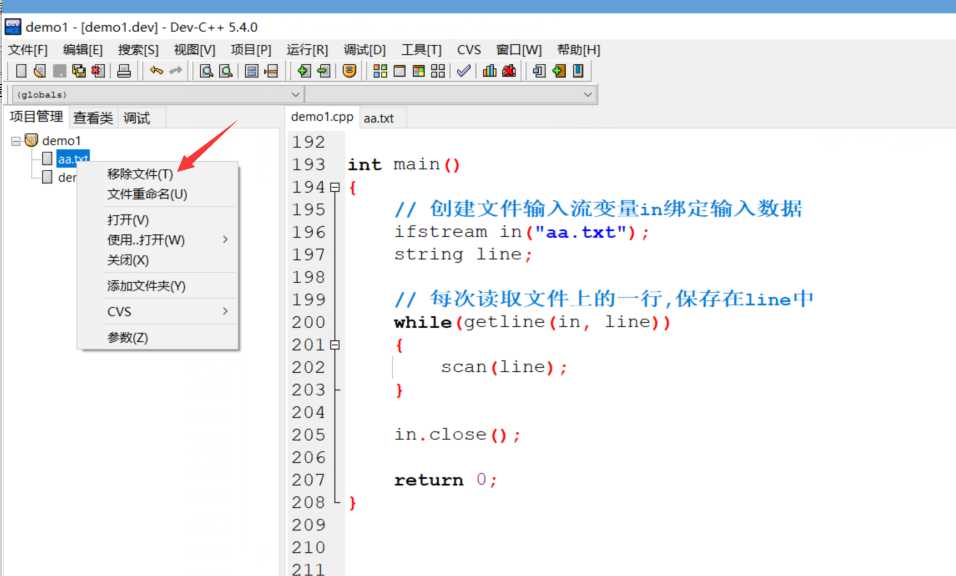Open the 运行[R] menu

(x=307, y=49)
